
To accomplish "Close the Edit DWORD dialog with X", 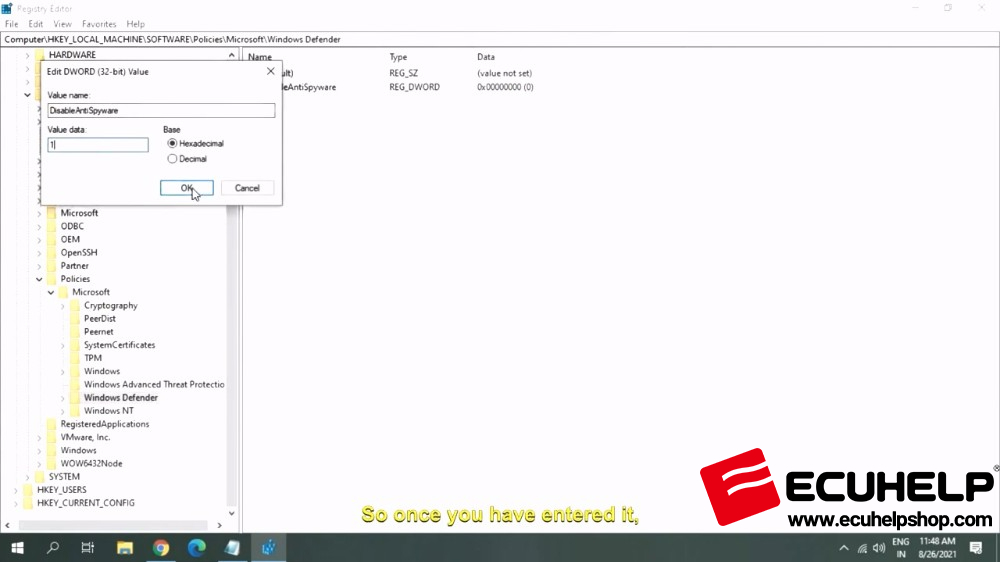I will click(x=270, y=71).
